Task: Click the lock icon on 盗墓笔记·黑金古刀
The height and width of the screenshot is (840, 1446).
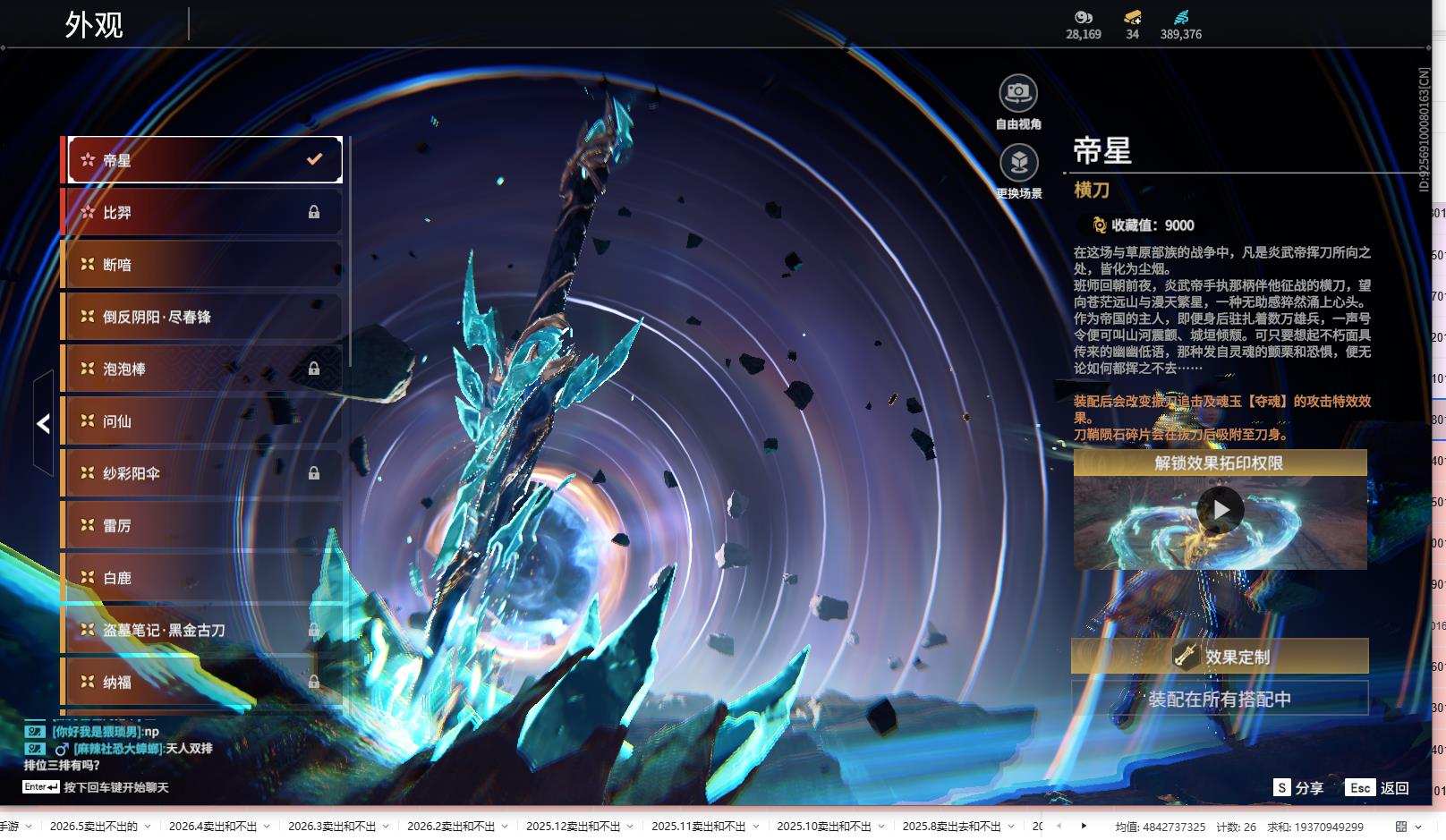Action: [x=314, y=630]
